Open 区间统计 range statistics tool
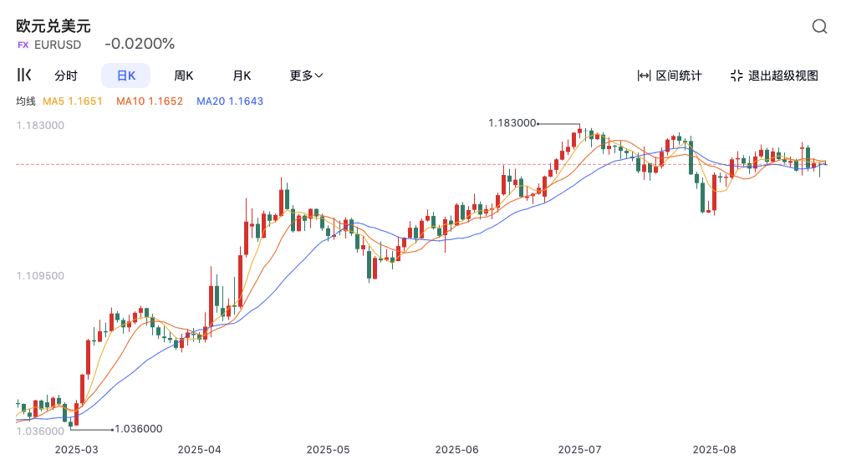Image resolution: width=843 pixels, height=469 pixels. coord(670,76)
